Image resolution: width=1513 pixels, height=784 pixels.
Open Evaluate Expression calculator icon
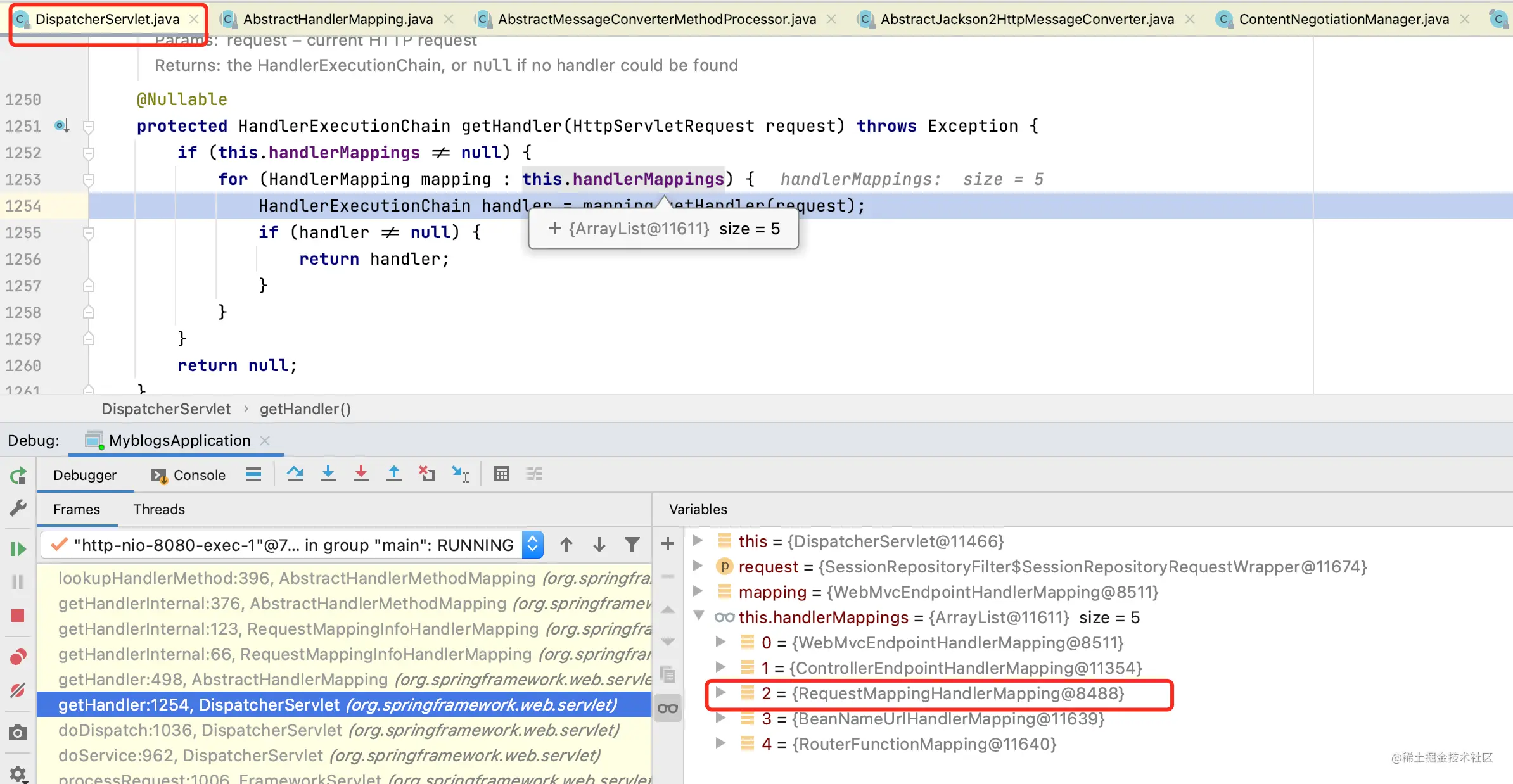pos(502,474)
